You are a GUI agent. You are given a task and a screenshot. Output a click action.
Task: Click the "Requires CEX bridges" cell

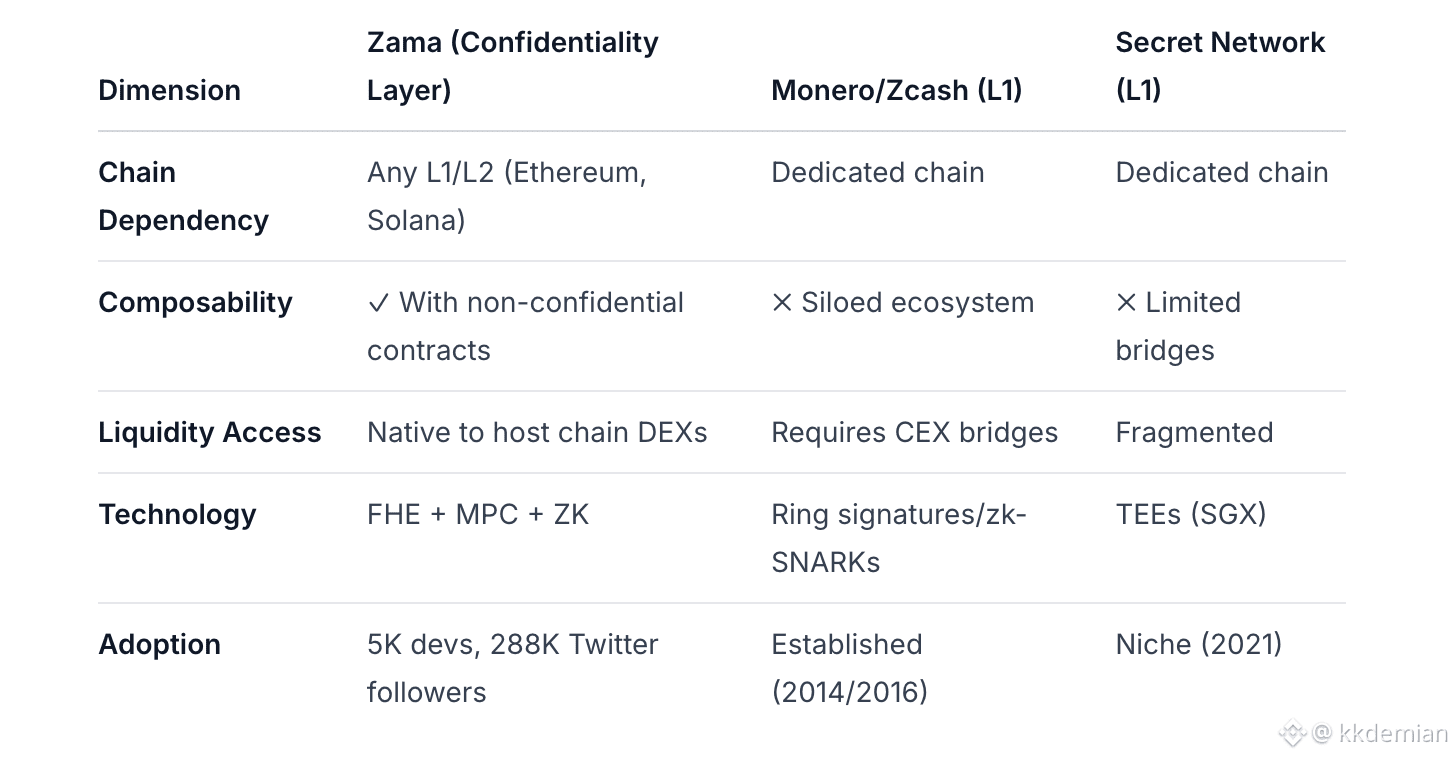(x=914, y=433)
